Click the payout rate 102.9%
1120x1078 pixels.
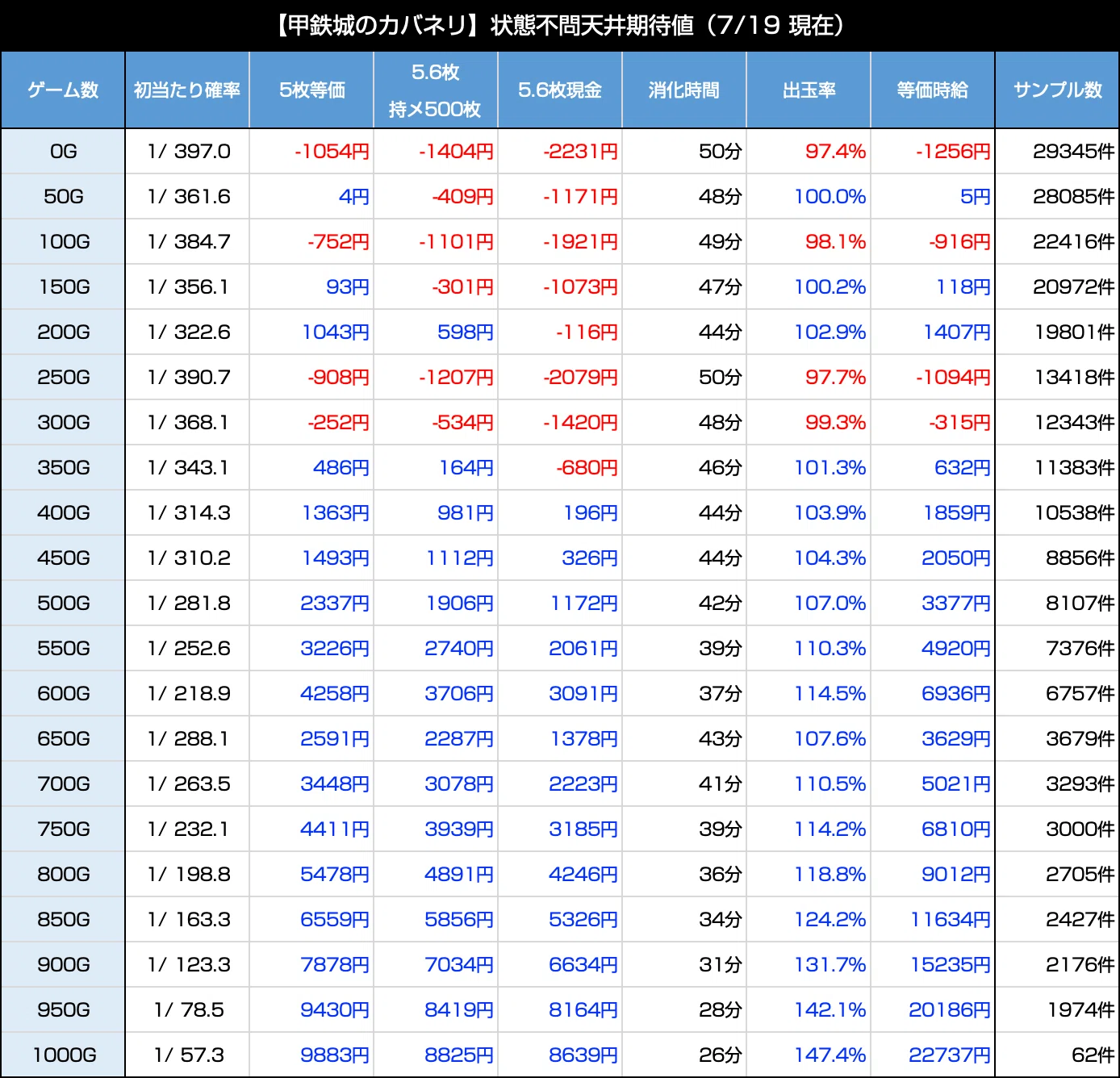point(830,332)
